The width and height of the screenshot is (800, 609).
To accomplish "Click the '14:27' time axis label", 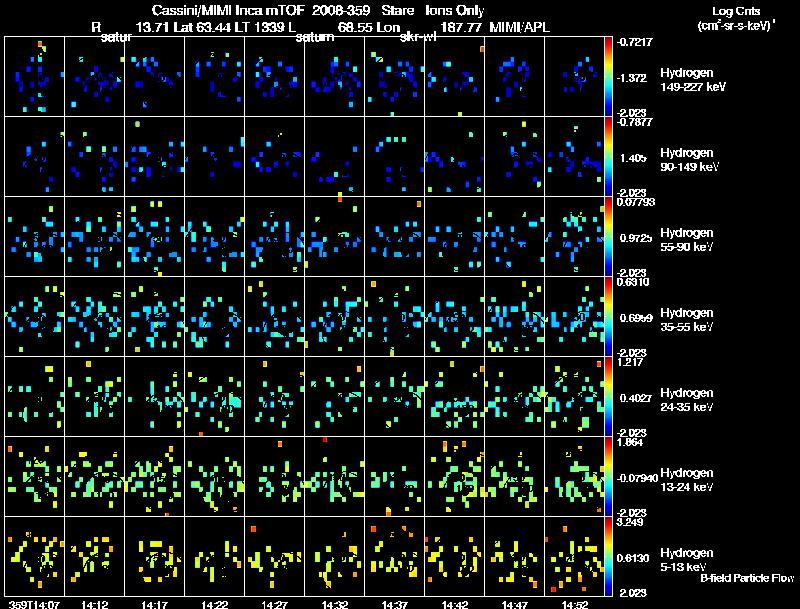I will tap(274, 604).
